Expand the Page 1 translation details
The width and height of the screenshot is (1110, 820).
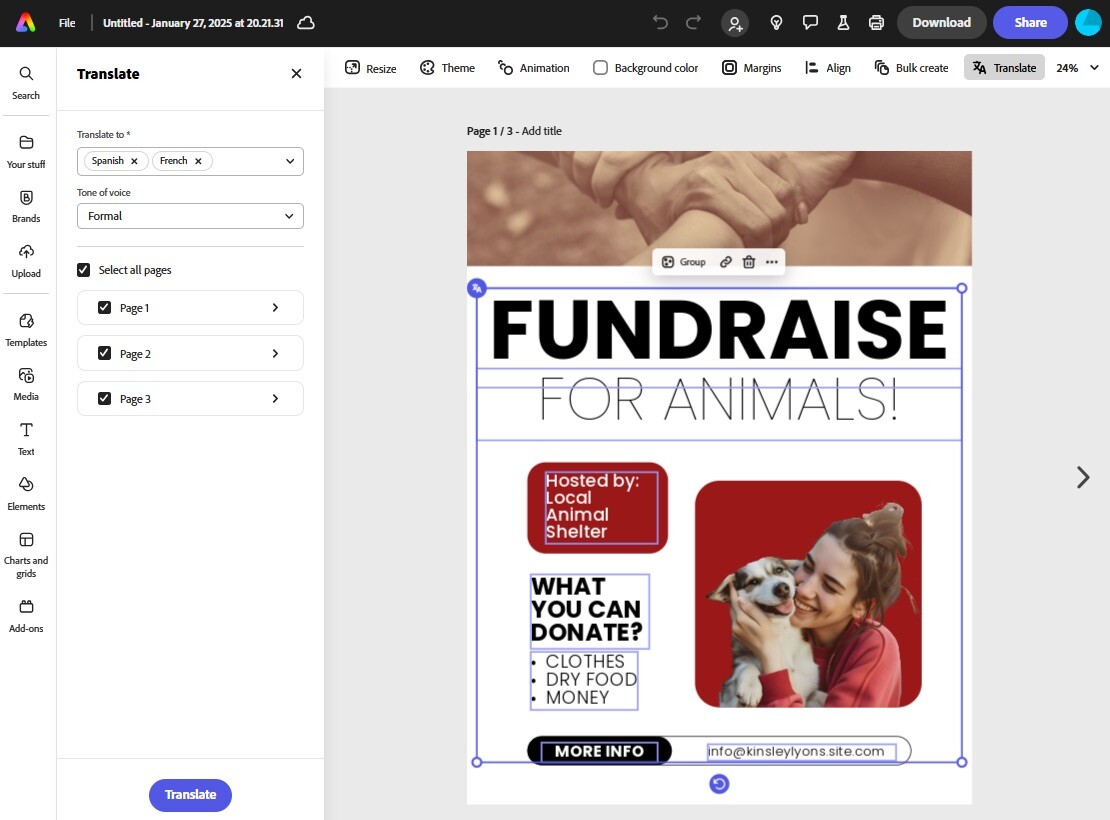click(x=275, y=307)
